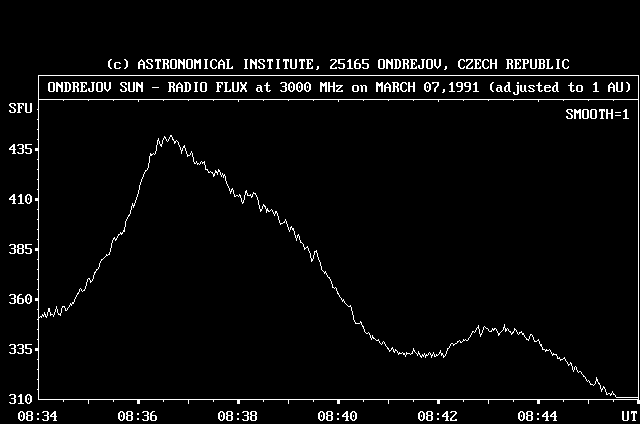Click the Ondrejov radio flux chart title
Viewport: 640px width, 424px height.
(338, 87)
